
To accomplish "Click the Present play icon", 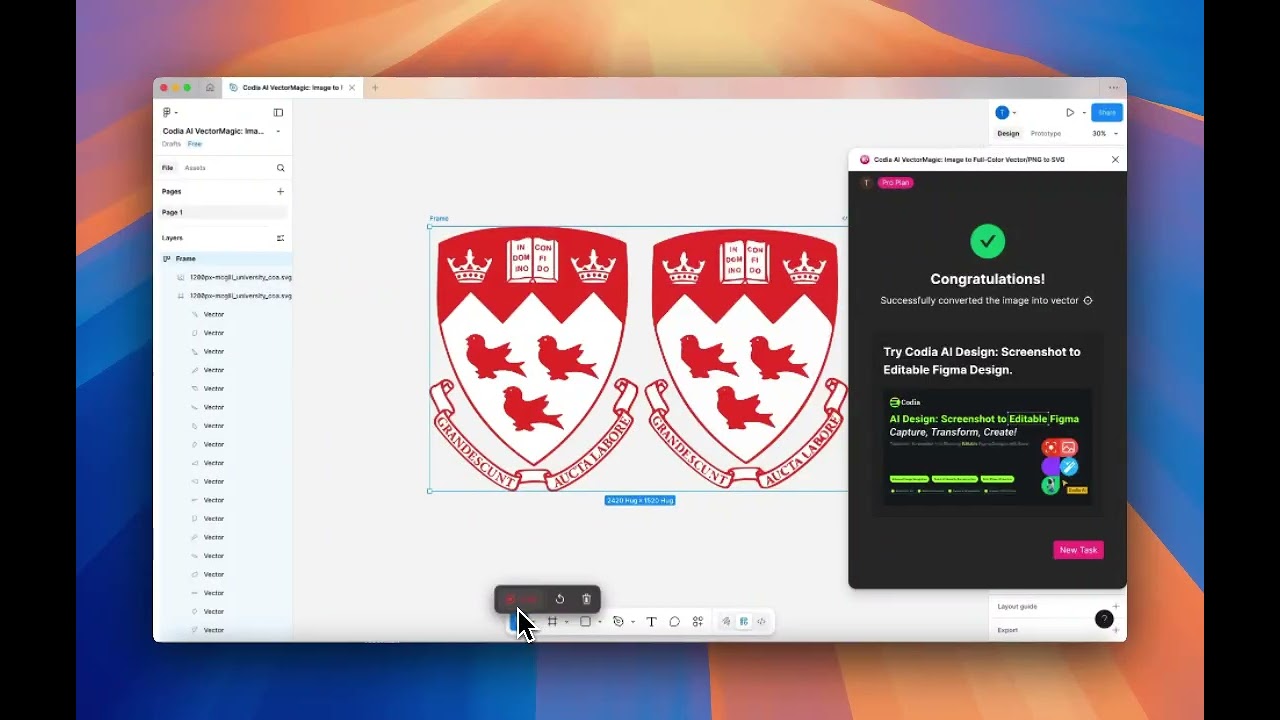I will point(1070,113).
